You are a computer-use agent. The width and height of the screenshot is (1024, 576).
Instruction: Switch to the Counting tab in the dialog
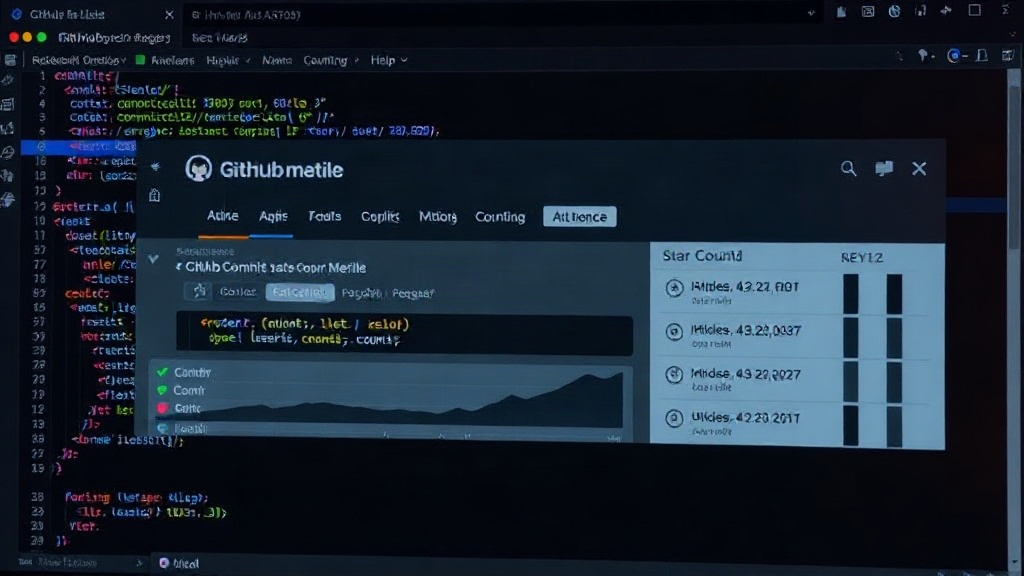[x=500, y=216]
